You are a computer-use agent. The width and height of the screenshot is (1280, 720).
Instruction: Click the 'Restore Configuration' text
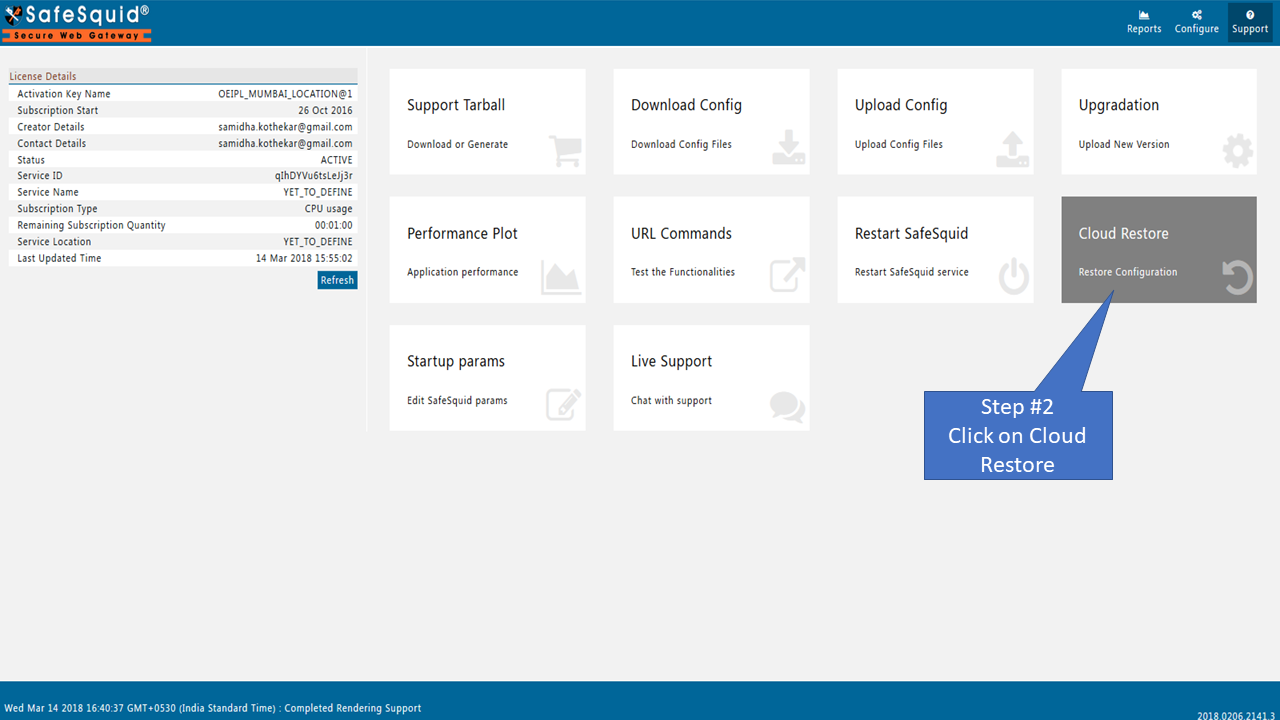coord(1128,272)
